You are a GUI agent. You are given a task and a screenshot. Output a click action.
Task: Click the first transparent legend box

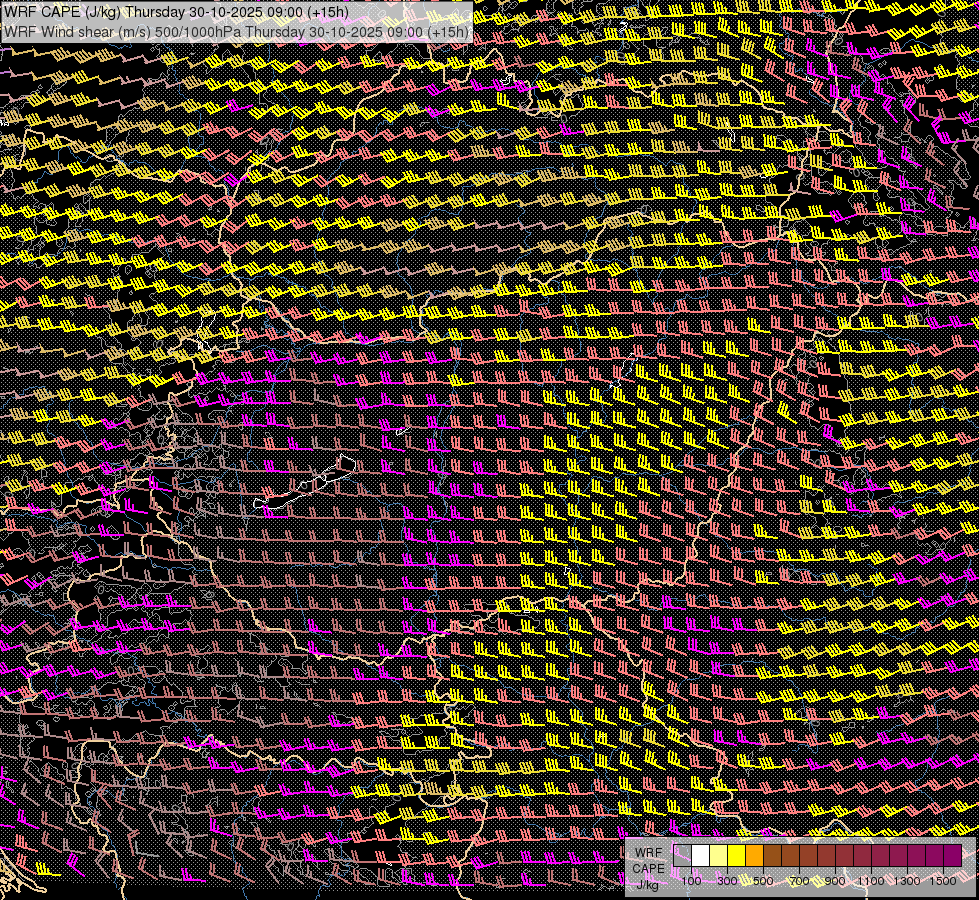(682, 855)
